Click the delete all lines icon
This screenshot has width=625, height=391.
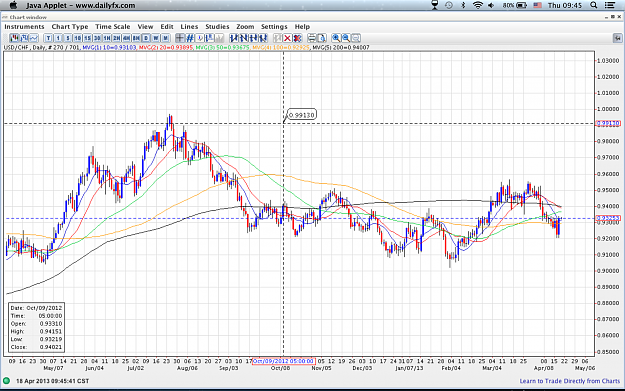click(297, 38)
